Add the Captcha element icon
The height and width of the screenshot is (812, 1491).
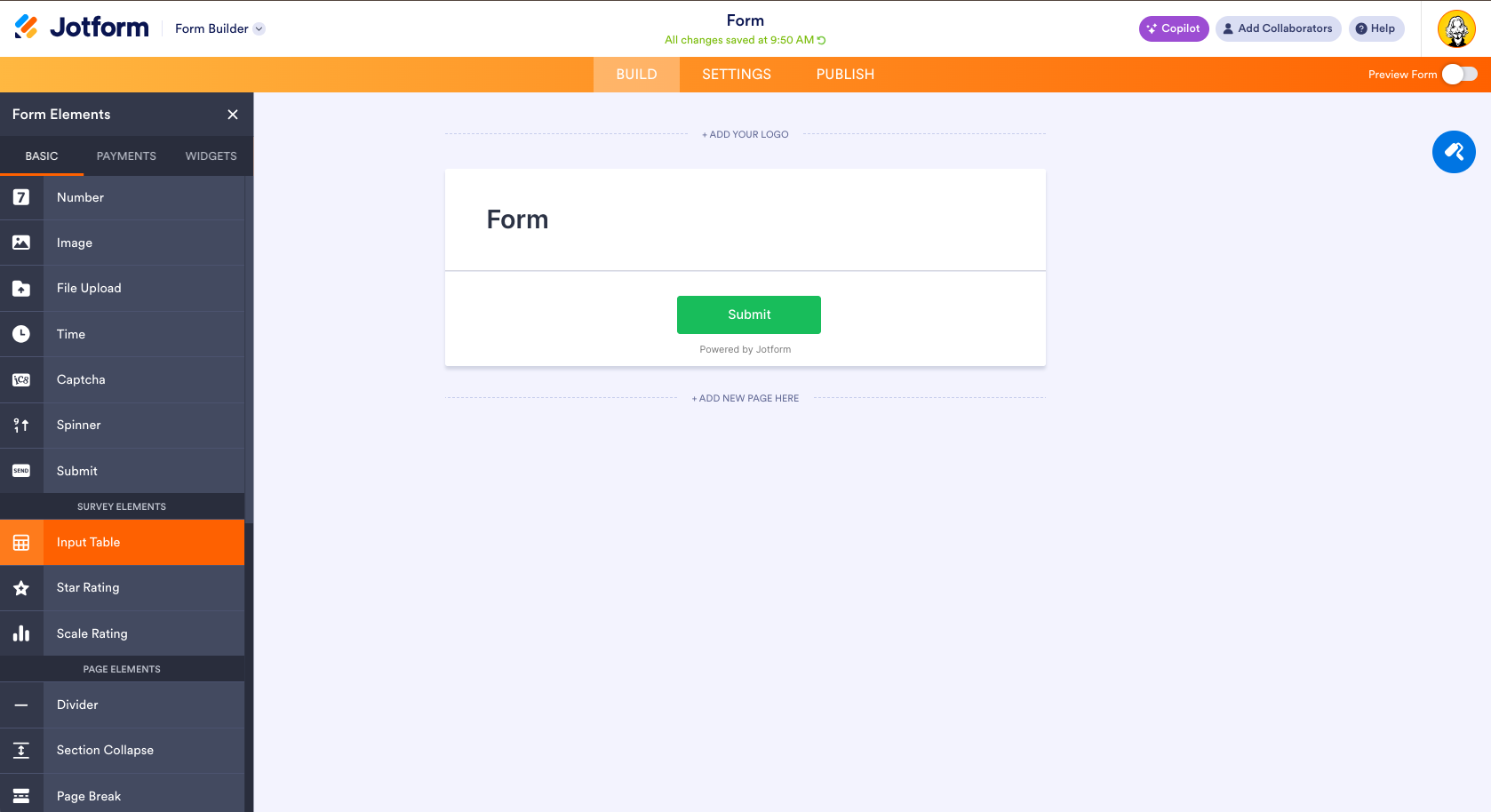21,380
